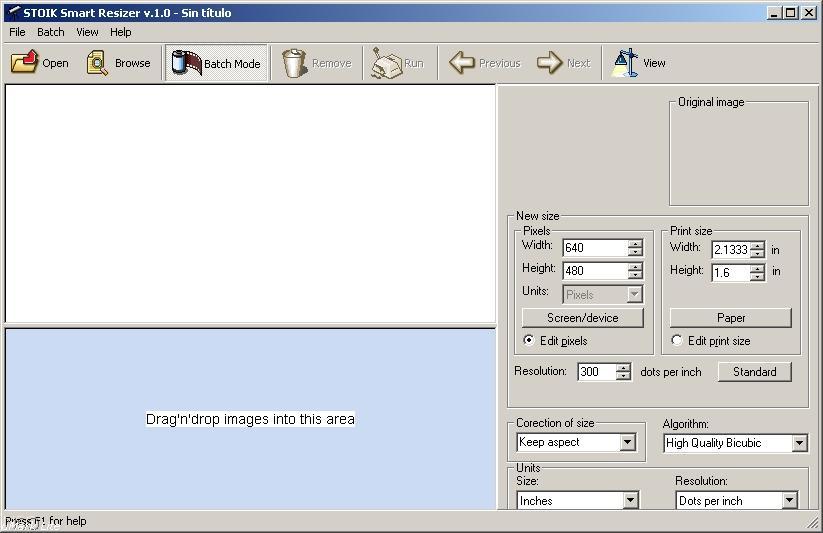Click the Paper button
This screenshot has width=823, height=533.
pos(731,318)
